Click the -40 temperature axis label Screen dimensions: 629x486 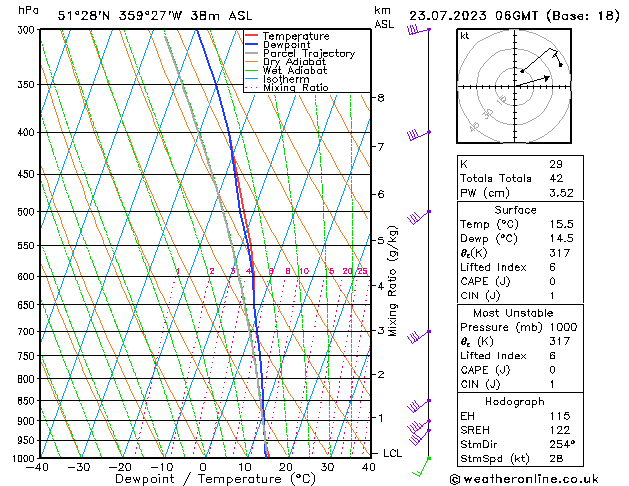click(x=37, y=467)
